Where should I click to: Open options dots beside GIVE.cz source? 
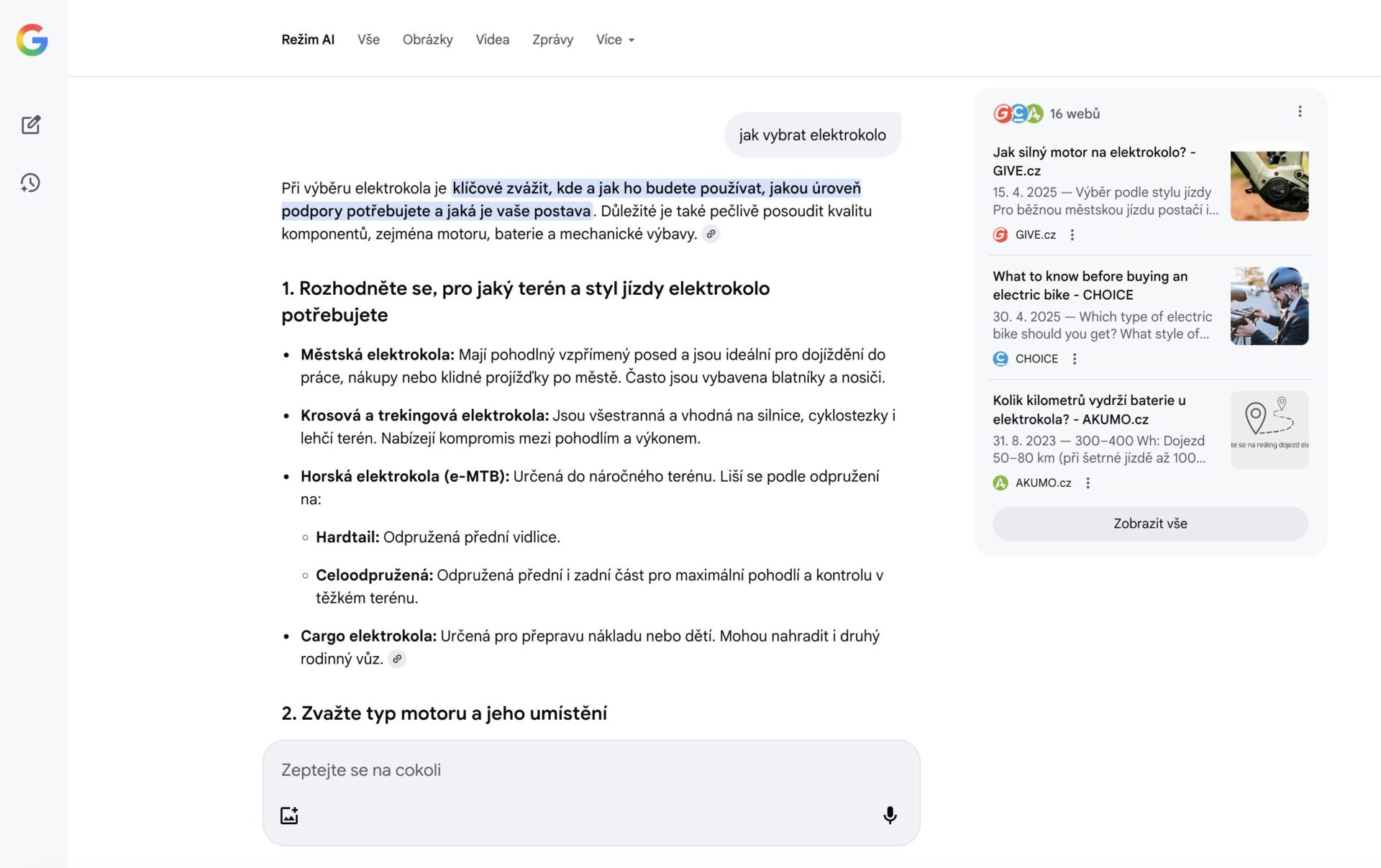[x=1072, y=234]
